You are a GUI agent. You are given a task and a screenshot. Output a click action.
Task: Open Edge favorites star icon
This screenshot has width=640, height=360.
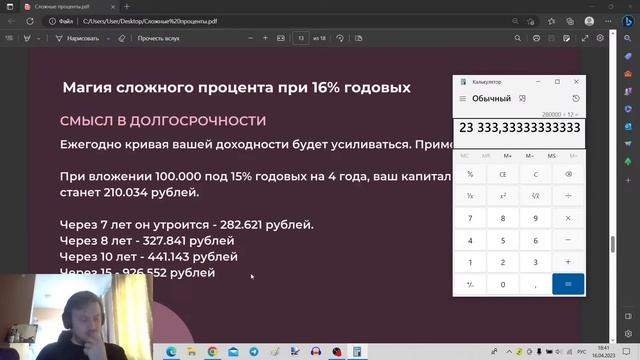[551, 21]
